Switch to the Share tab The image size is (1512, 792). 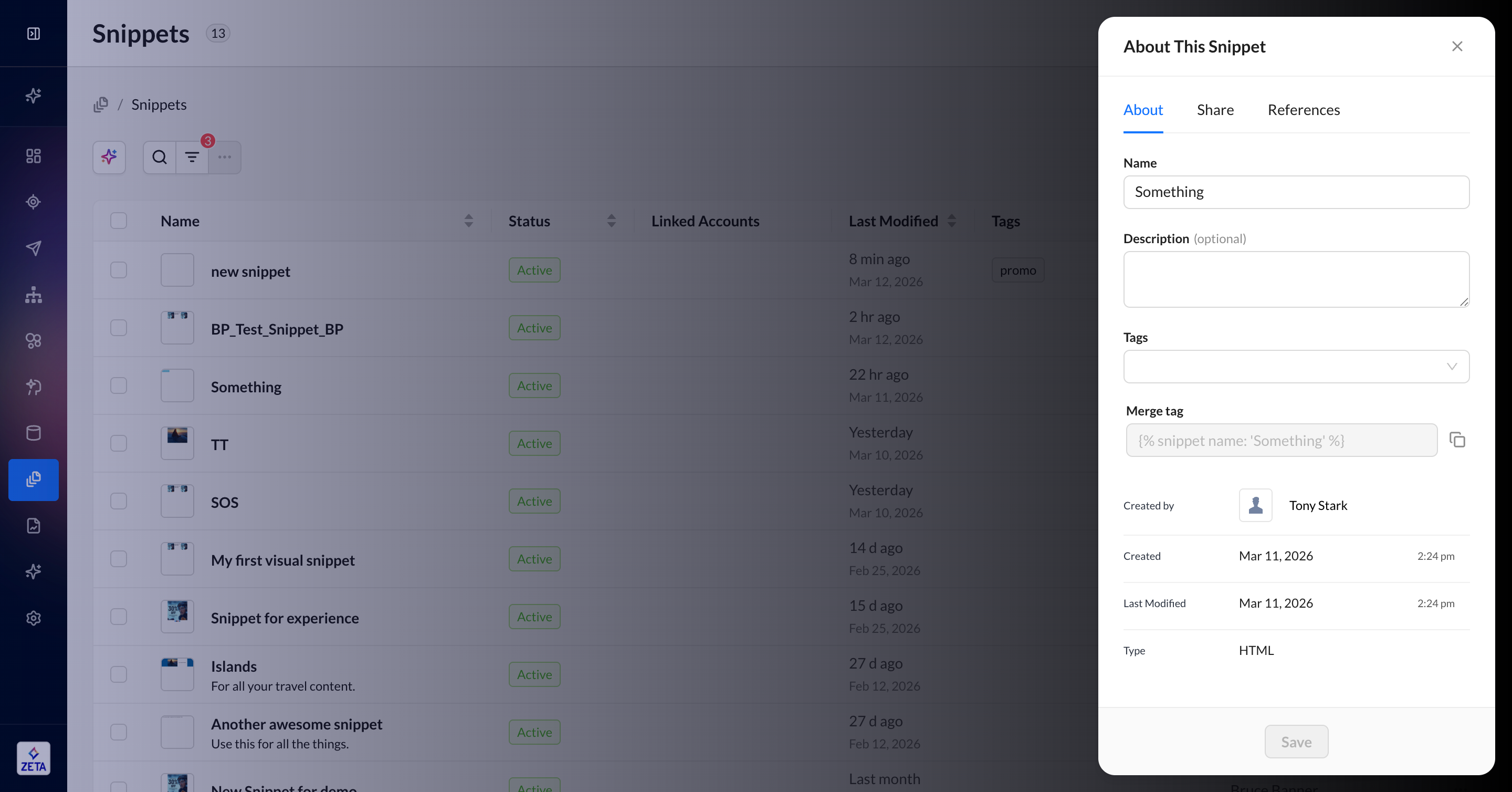pos(1215,110)
